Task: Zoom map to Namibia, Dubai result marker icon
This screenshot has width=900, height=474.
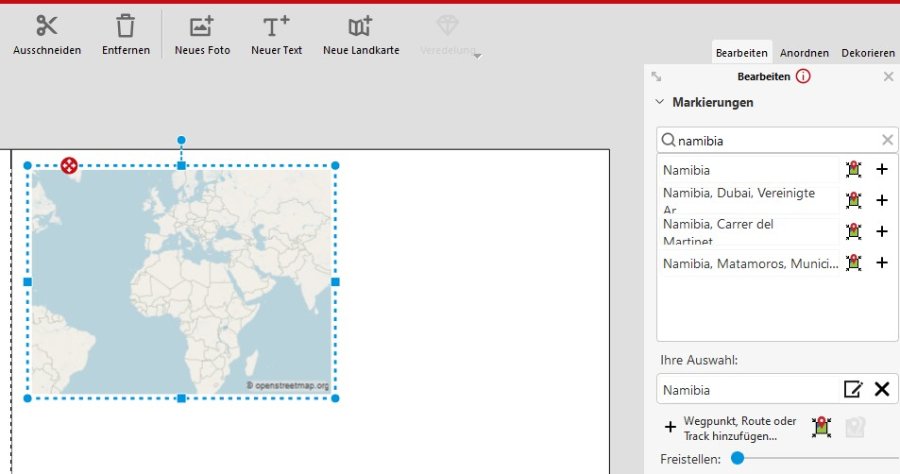Action: pyautogui.click(x=853, y=200)
